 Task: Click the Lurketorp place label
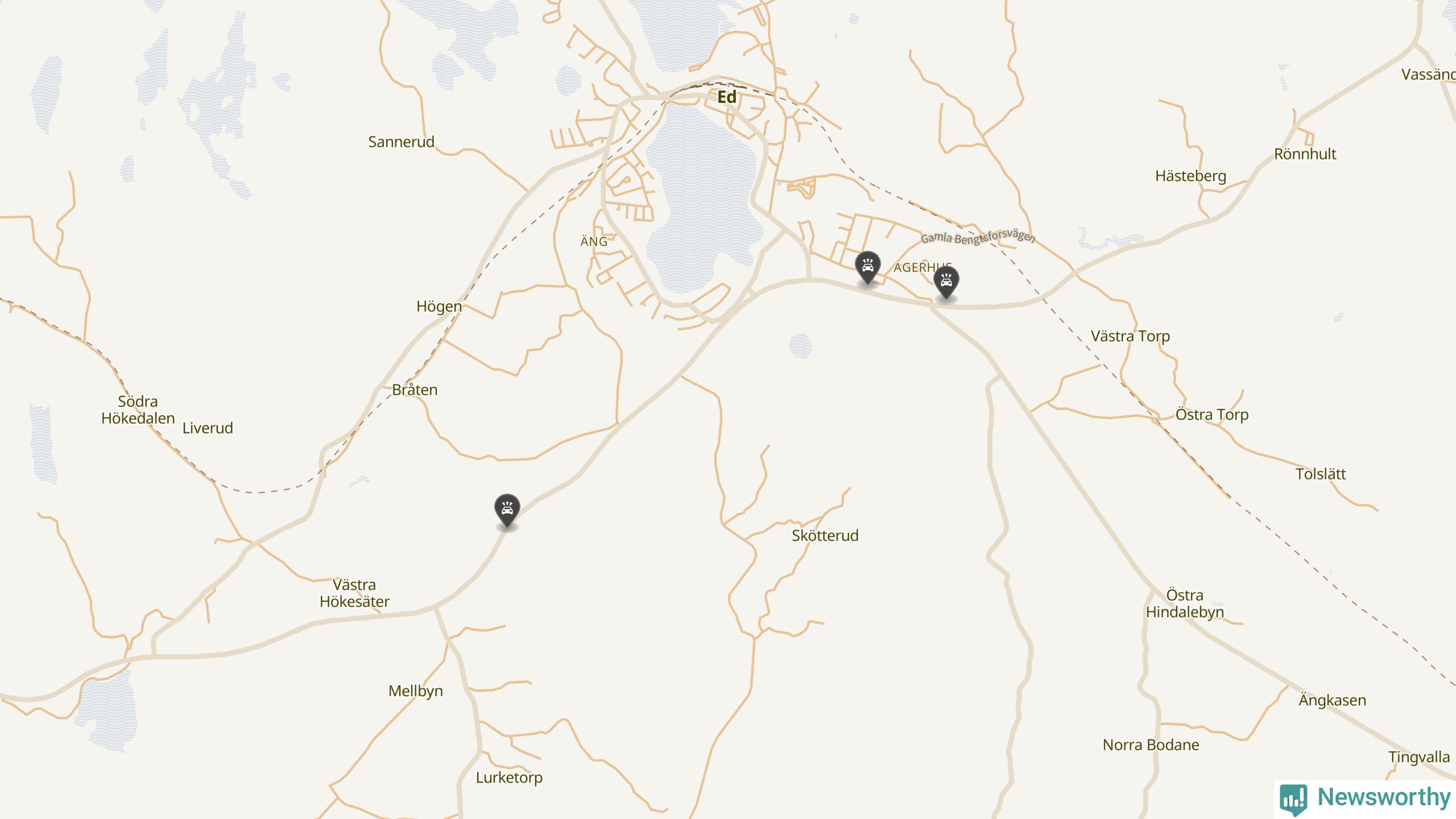[509, 778]
